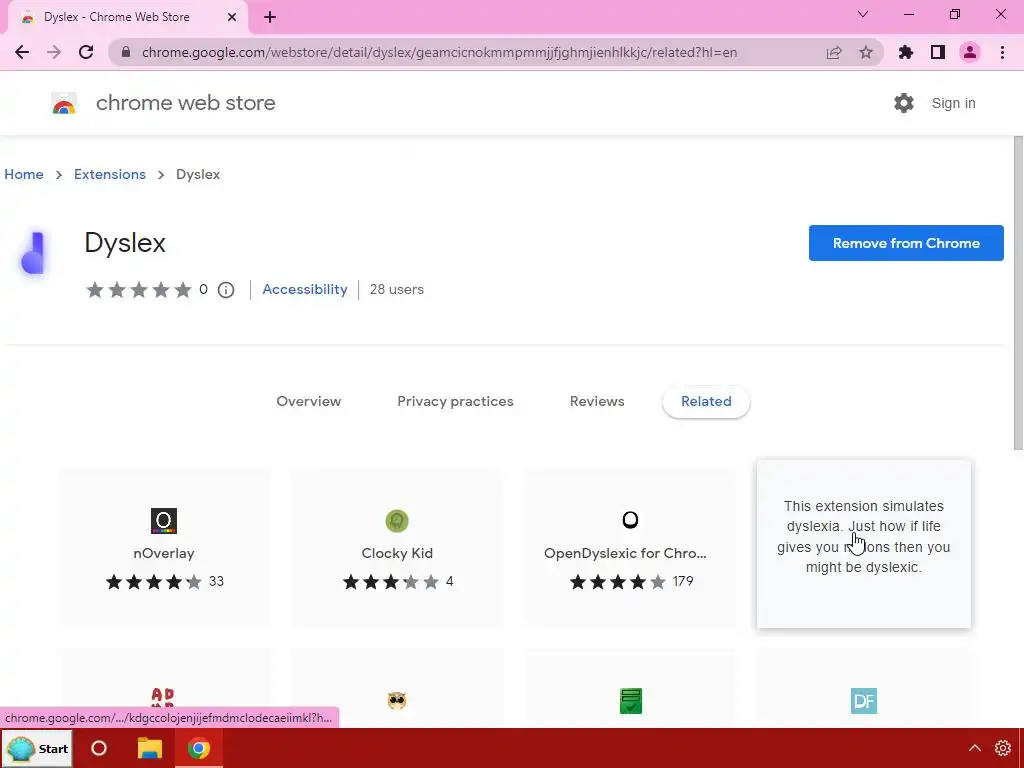Open the nOverlay extension title

point(164,553)
